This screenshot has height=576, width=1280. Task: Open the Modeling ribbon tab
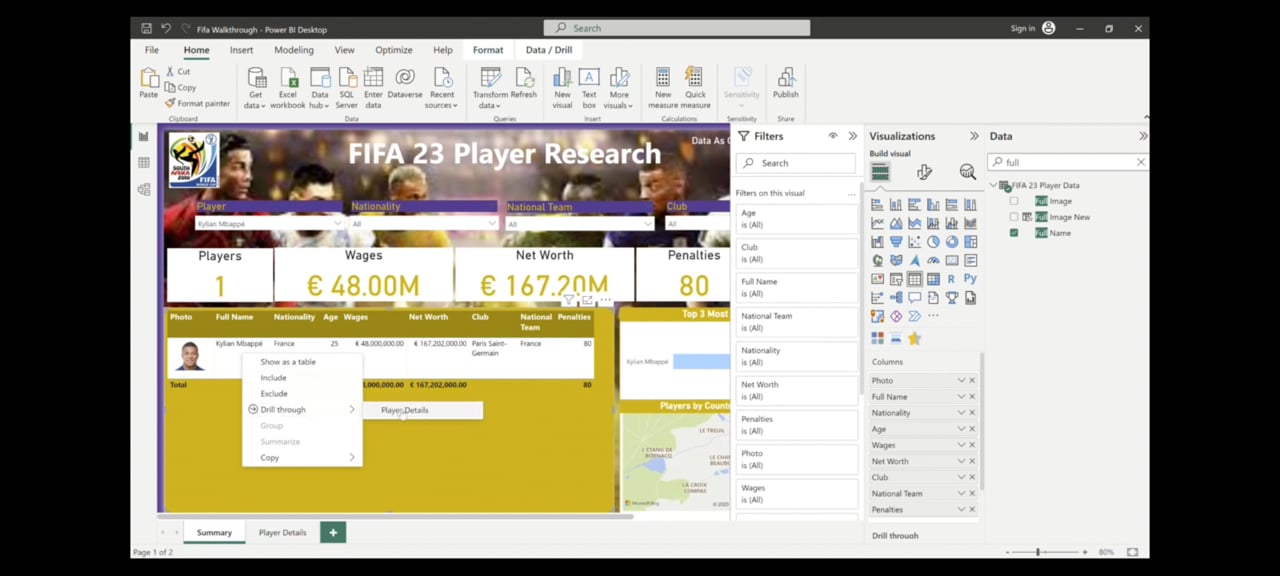click(294, 50)
